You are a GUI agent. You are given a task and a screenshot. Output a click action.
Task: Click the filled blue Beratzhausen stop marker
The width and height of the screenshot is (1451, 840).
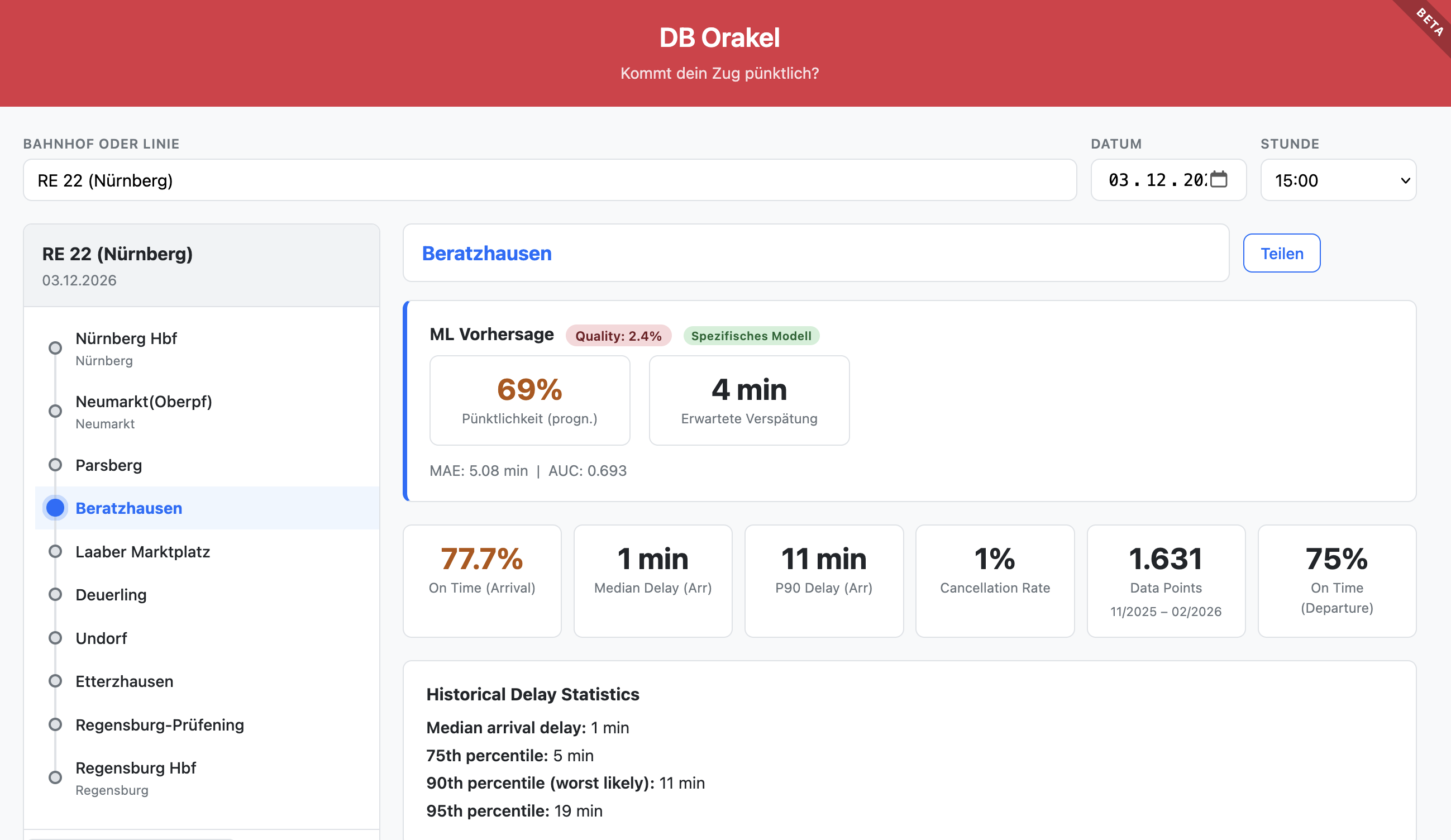[55, 508]
